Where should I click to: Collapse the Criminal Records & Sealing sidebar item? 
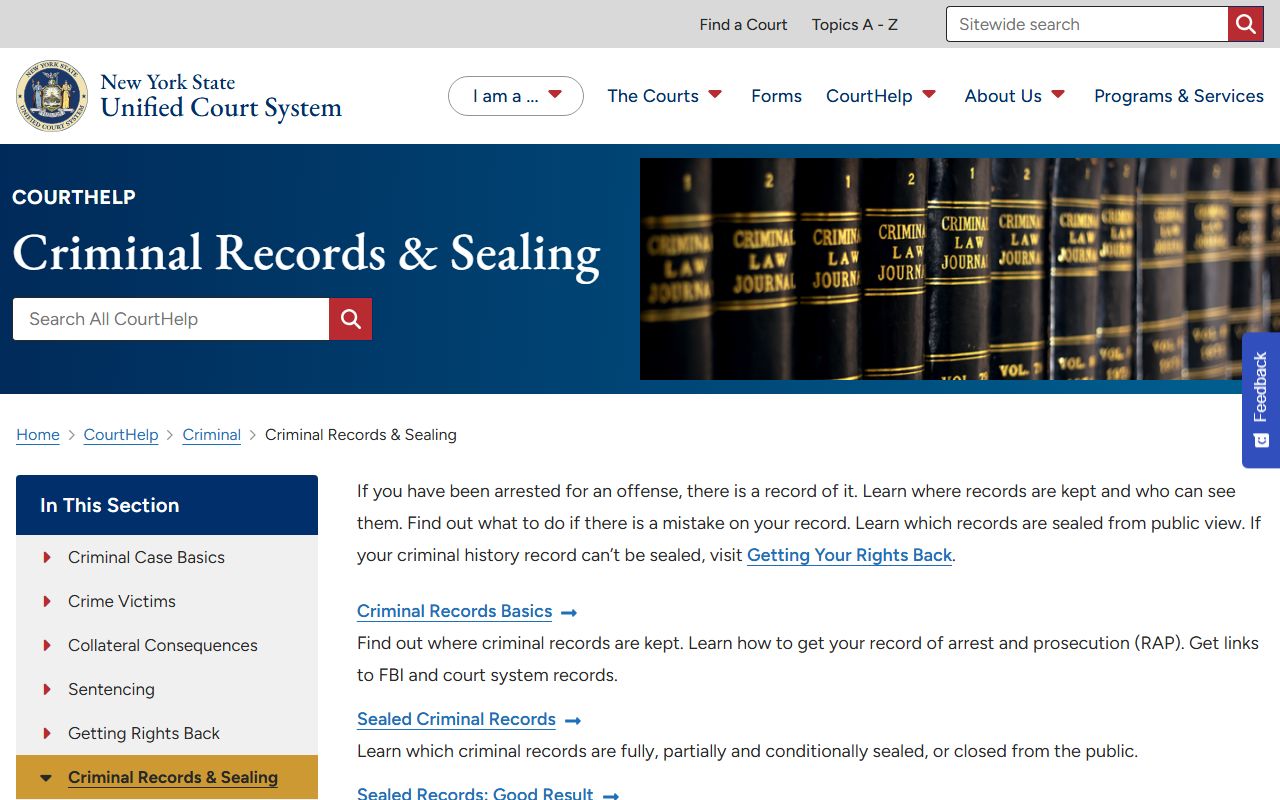[46, 777]
